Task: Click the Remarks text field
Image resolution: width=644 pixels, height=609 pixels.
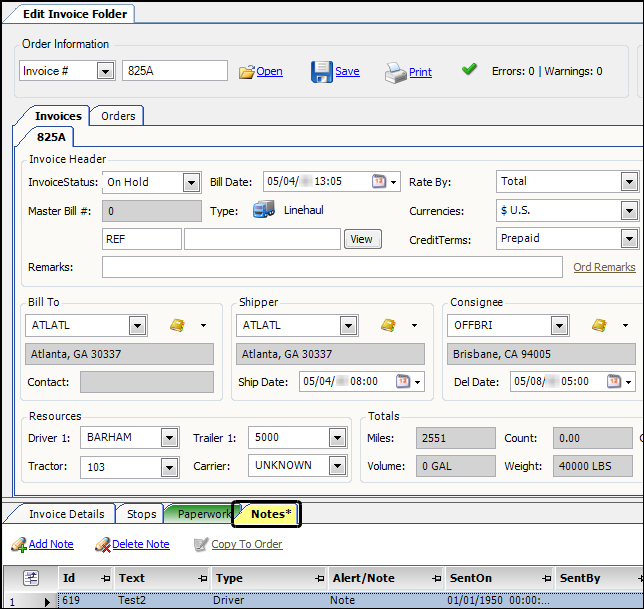Action: pyautogui.click(x=332, y=267)
